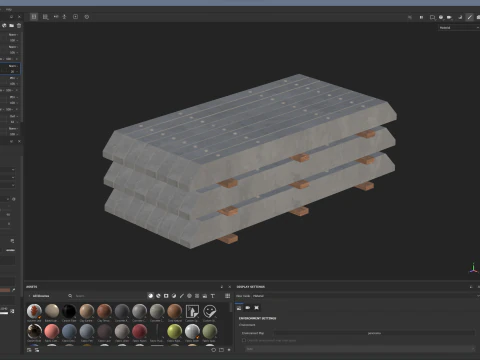The height and width of the screenshot is (360, 480).
Task: Filter assets by materials sphere icon
Action: [151, 296]
